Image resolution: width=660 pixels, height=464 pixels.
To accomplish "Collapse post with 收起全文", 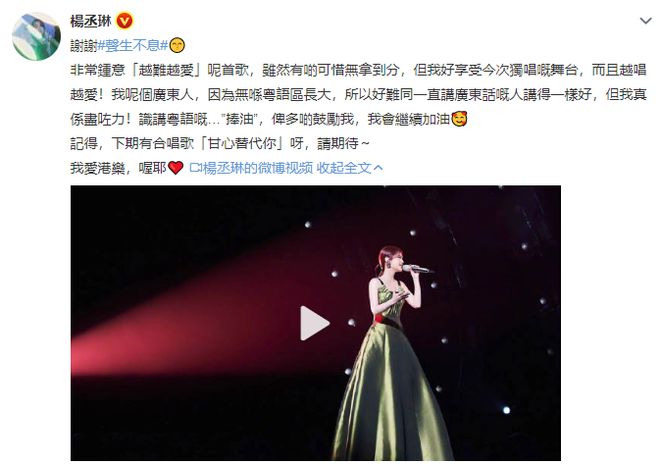I will [344, 168].
